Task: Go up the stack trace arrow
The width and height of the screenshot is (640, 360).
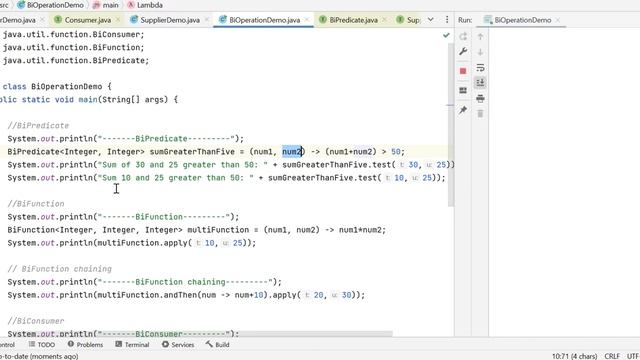Action: point(480,37)
